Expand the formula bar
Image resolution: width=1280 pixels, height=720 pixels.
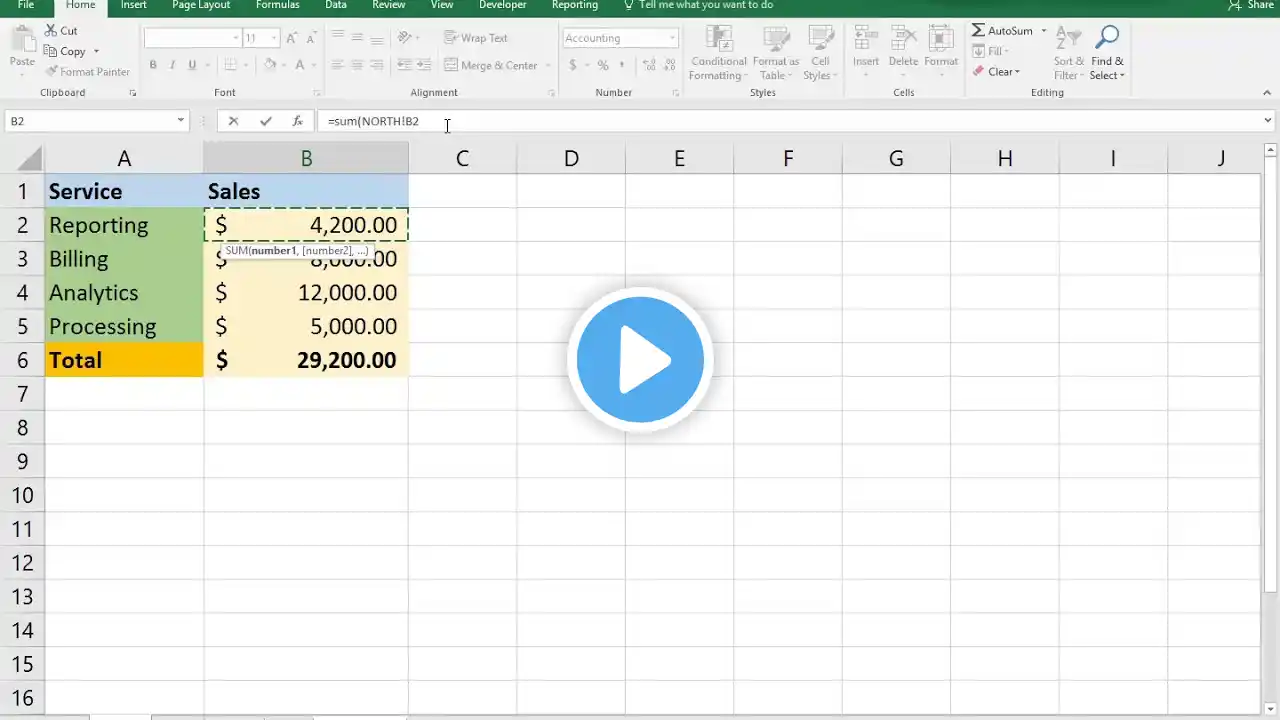point(1268,121)
